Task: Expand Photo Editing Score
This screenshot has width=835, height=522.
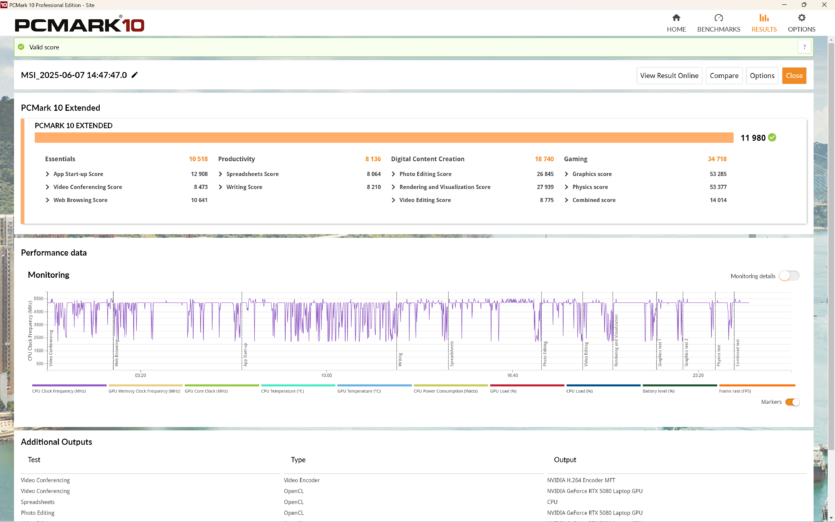Action: click(x=394, y=174)
